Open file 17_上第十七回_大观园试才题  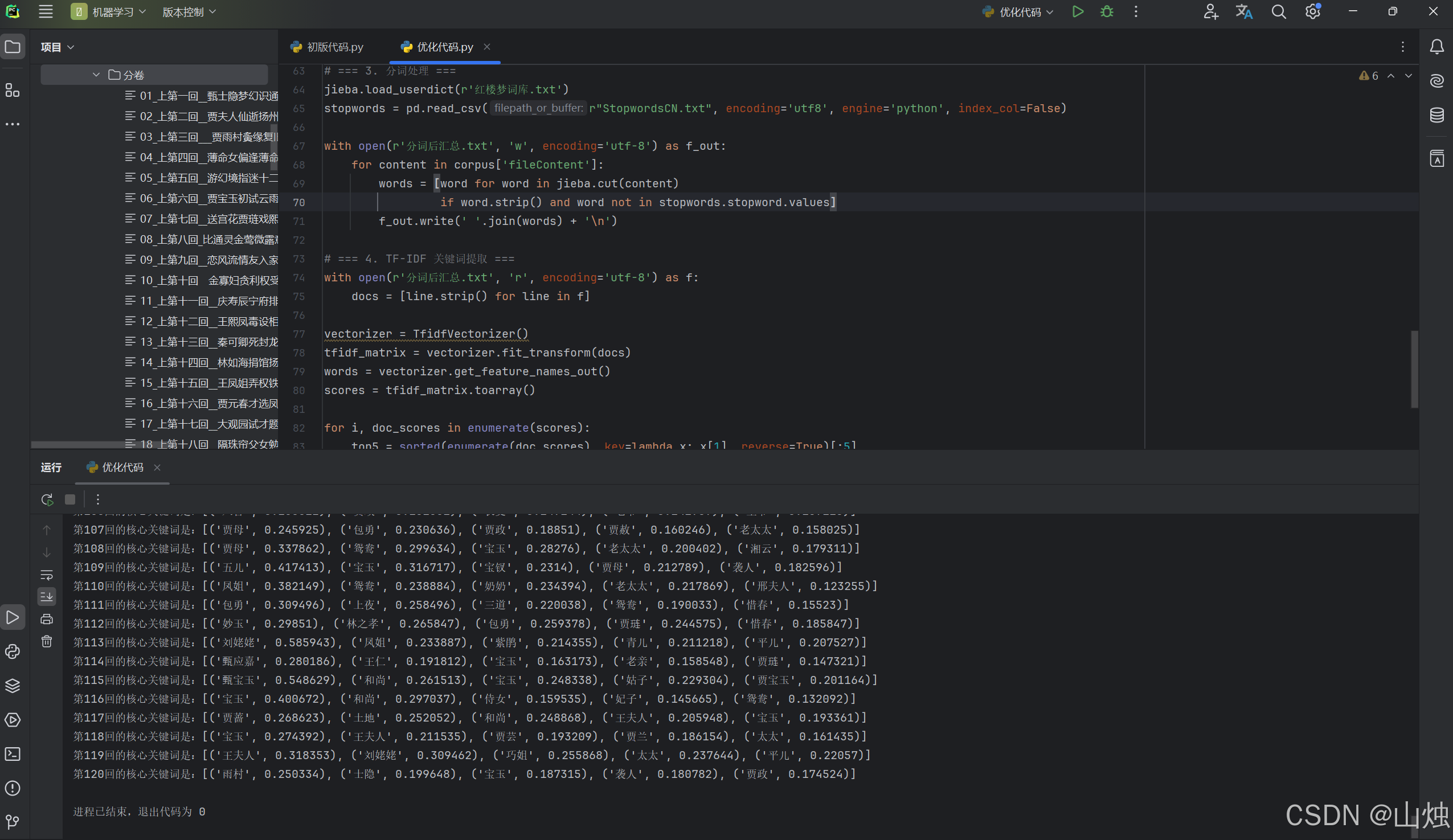coord(202,424)
